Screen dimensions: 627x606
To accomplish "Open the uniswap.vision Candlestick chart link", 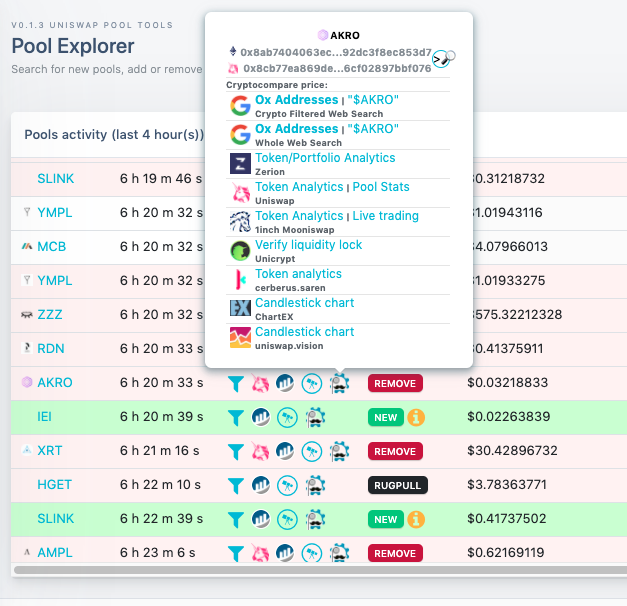I will click(305, 332).
